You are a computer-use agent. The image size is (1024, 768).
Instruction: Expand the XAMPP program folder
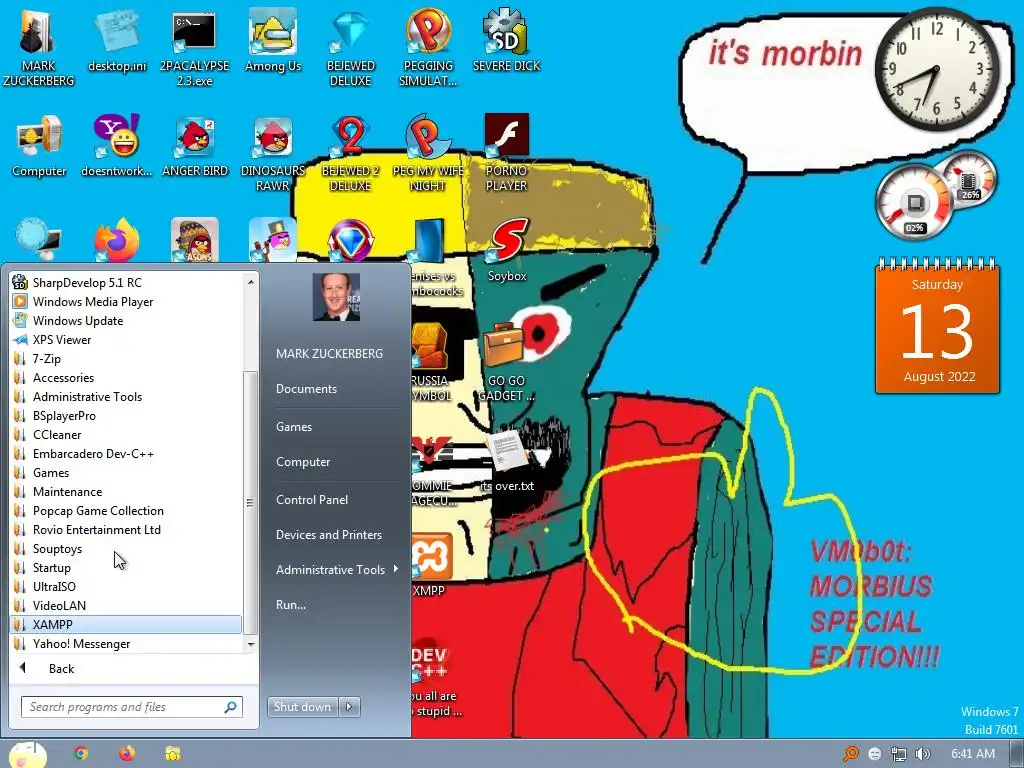click(x=125, y=624)
